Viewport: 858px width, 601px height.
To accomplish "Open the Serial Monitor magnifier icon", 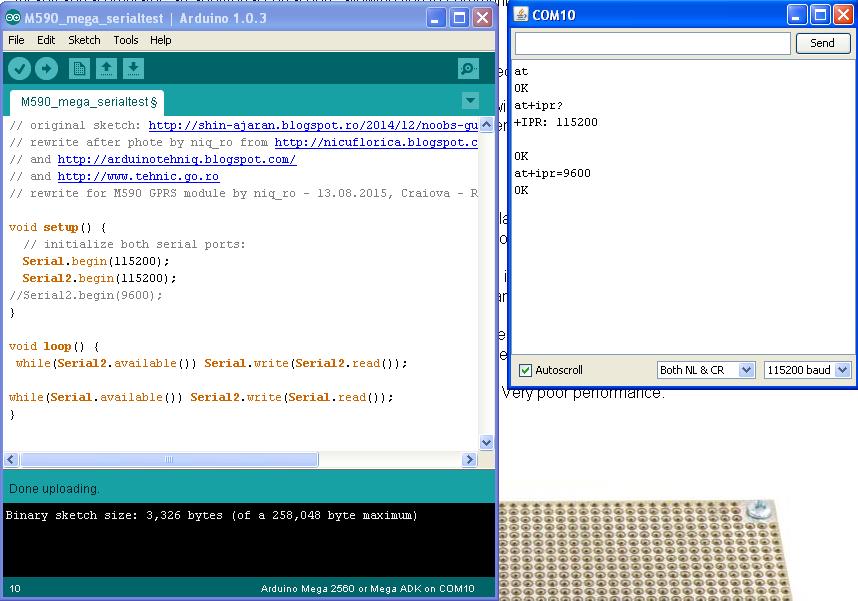I will click(x=467, y=69).
